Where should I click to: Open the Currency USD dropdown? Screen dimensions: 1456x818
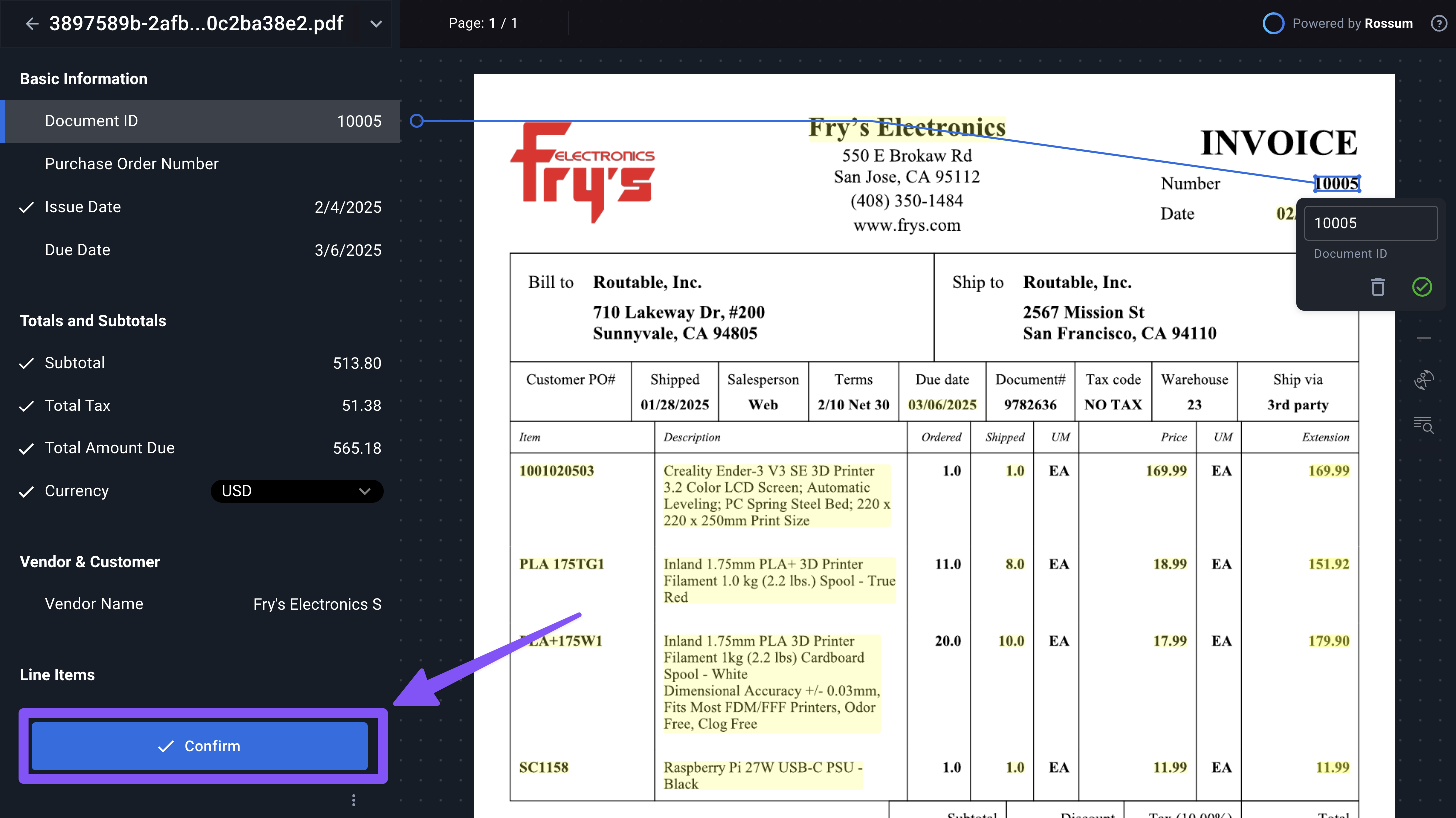(297, 491)
